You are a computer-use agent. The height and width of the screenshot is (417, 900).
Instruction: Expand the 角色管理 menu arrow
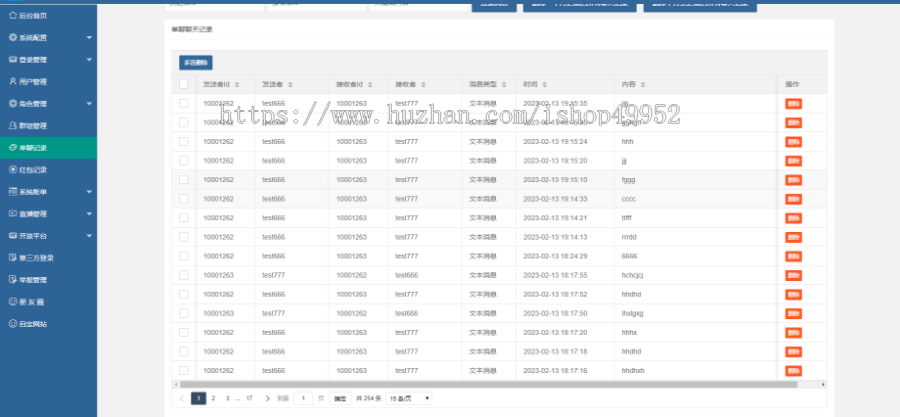(89, 104)
